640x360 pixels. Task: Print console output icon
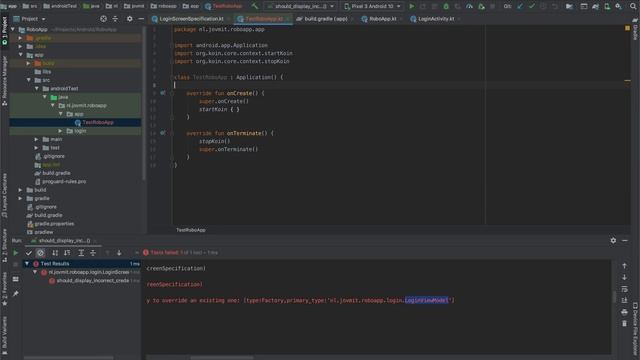point(624,312)
